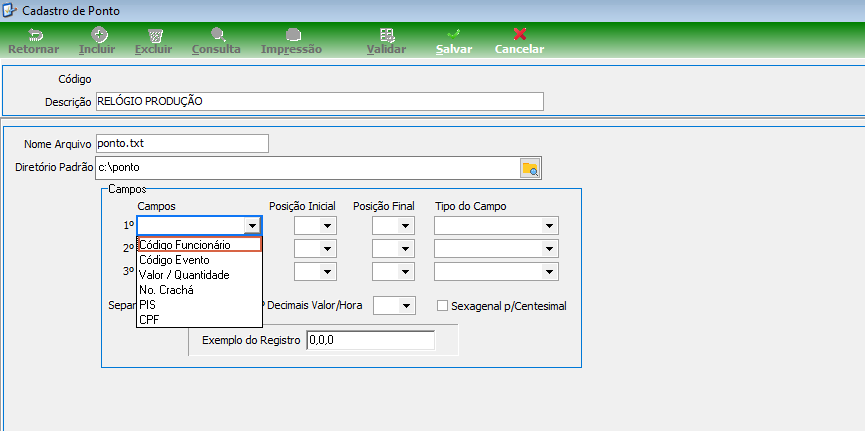Click the Retornar toolbar icon
The height and width of the screenshot is (431, 865).
pos(36,35)
